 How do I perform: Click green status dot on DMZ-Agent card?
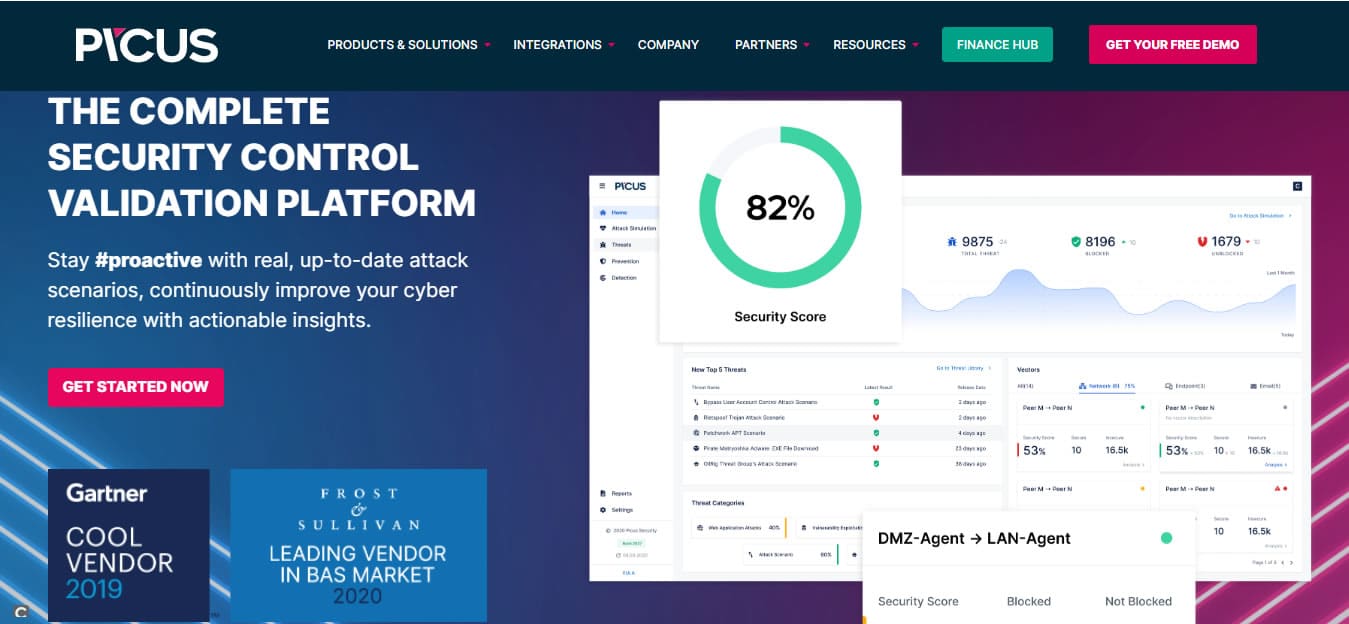[1166, 538]
